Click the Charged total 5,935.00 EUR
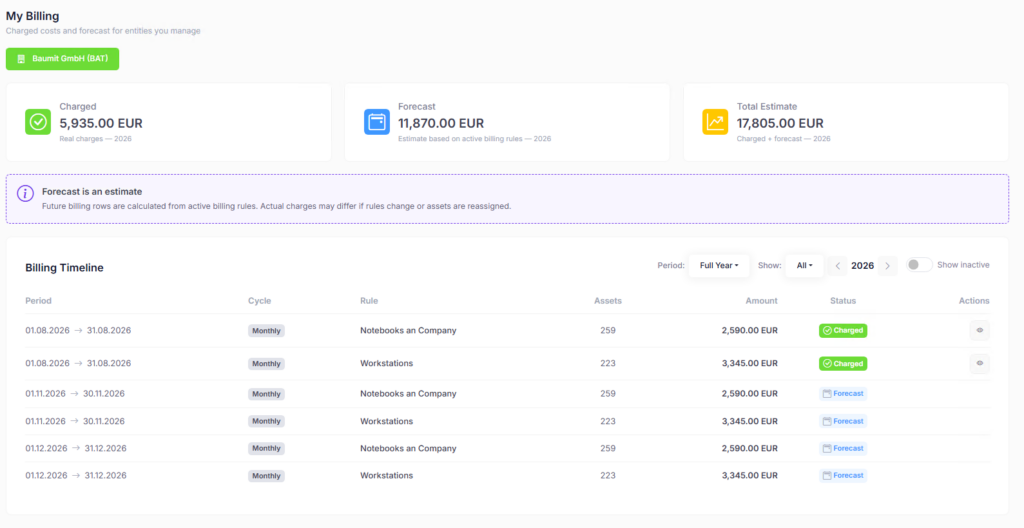 101,123
